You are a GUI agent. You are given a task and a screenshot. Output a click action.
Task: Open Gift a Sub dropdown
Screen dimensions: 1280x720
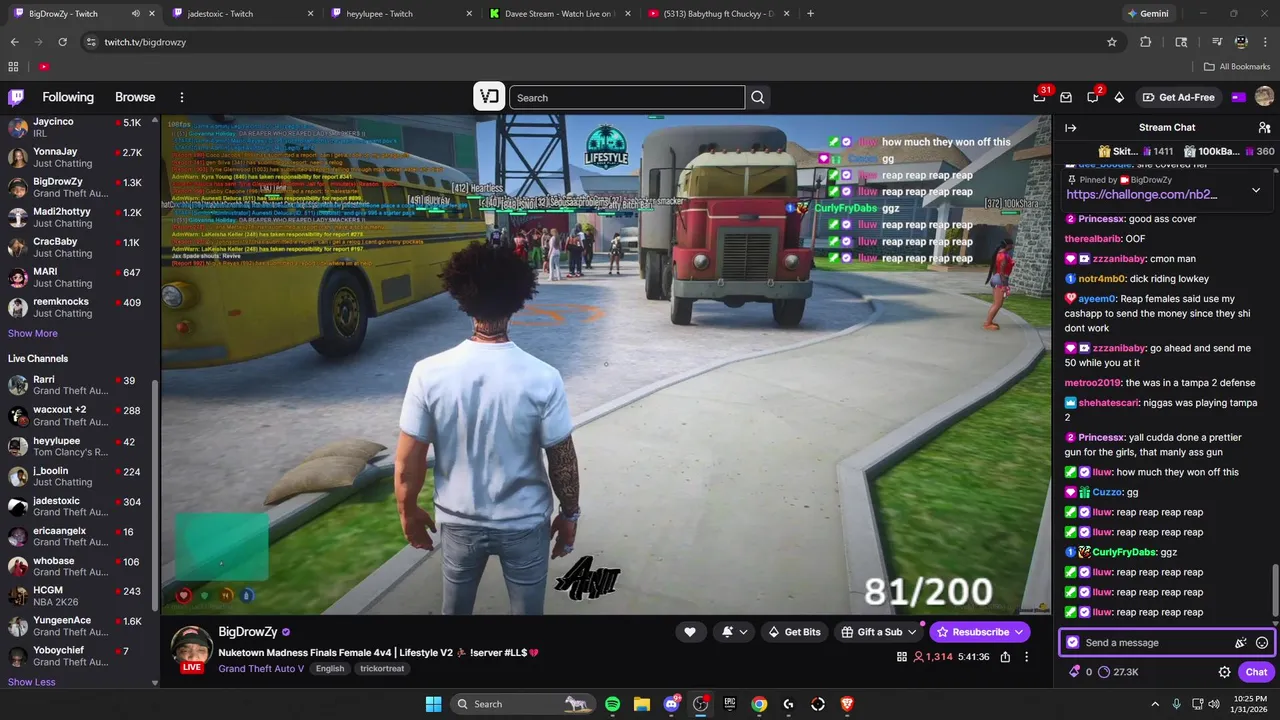pos(879,632)
